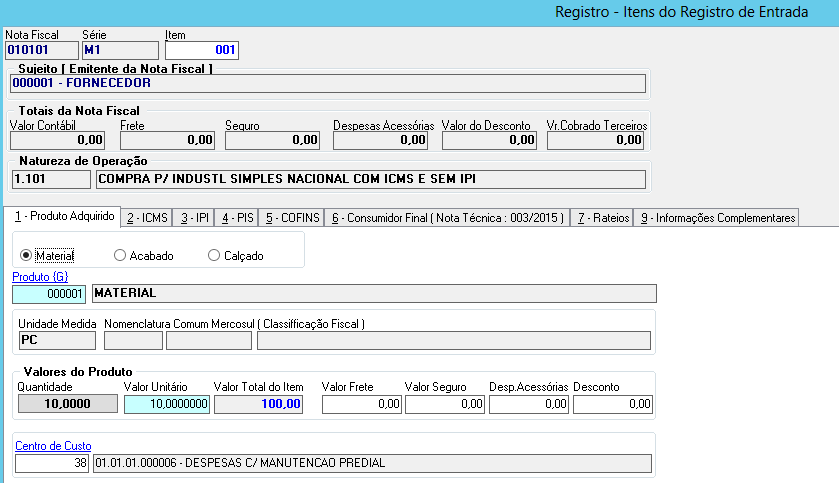Click the first empty NCM code field
The width and height of the screenshot is (840, 483).
tap(133, 341)
